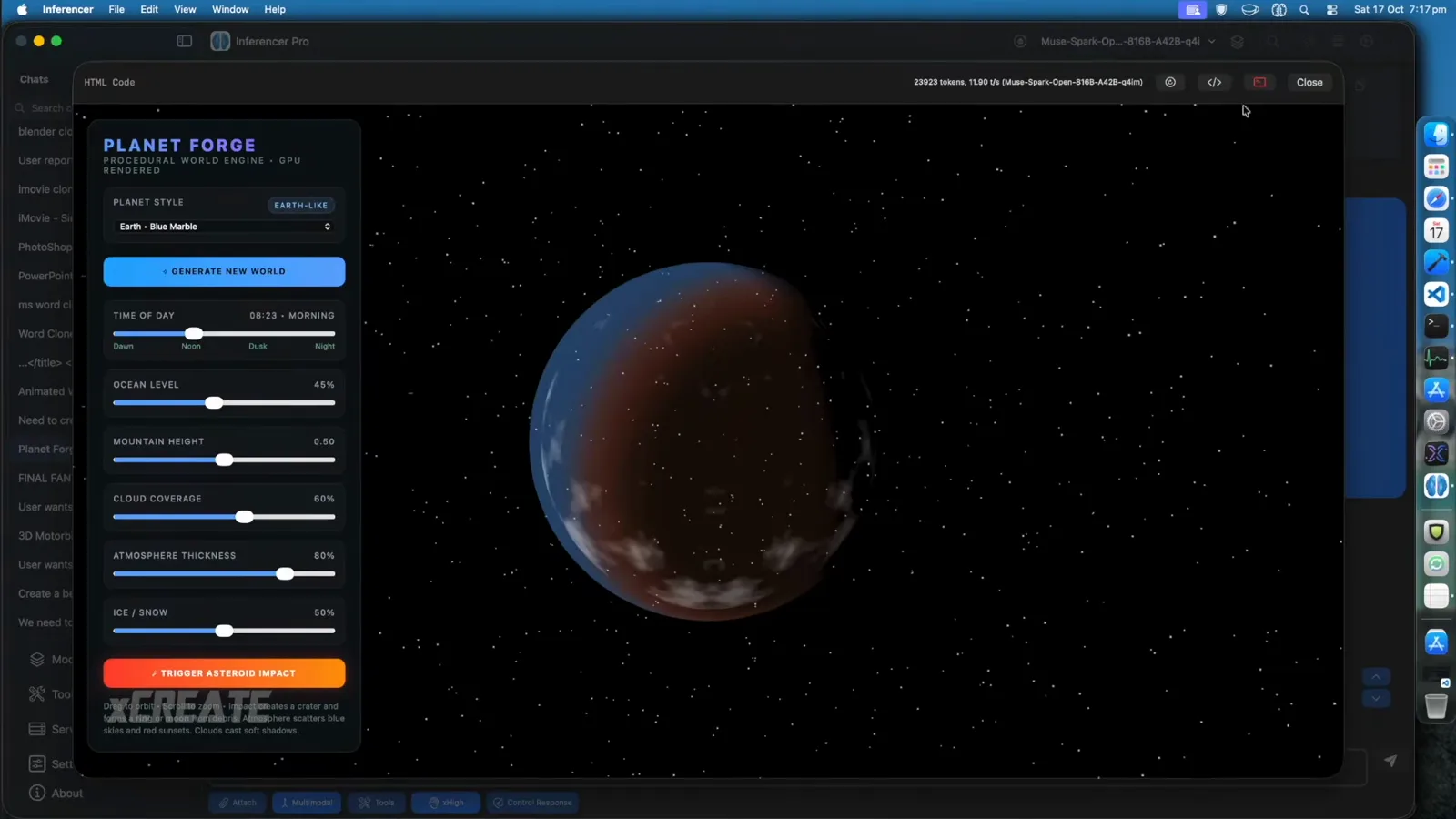The height and width of the screenshot is (819, 1456).
Task: Open Models section icon in sidebar
Action: point(37,660)
